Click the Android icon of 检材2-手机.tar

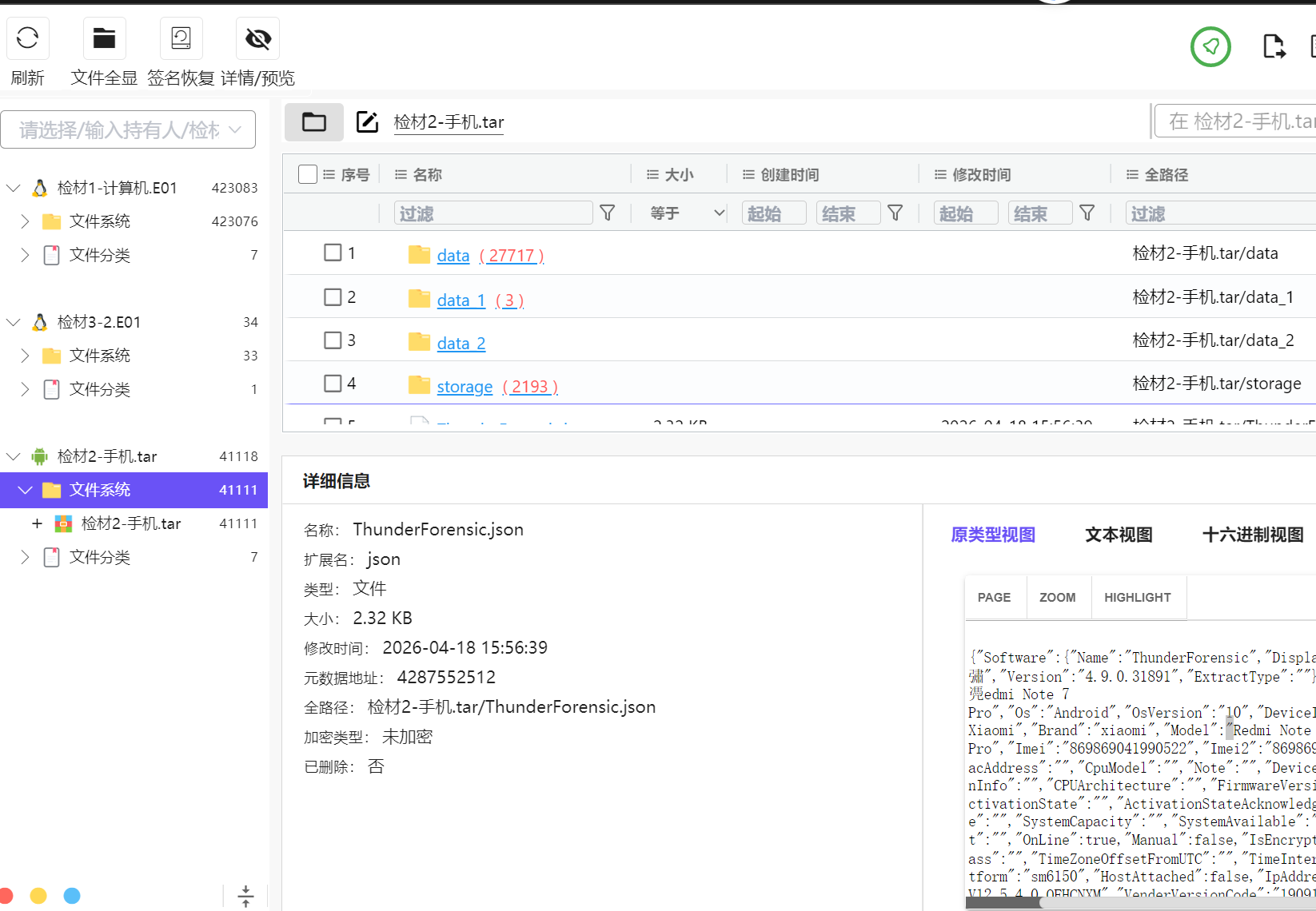[x=39, y=456]
